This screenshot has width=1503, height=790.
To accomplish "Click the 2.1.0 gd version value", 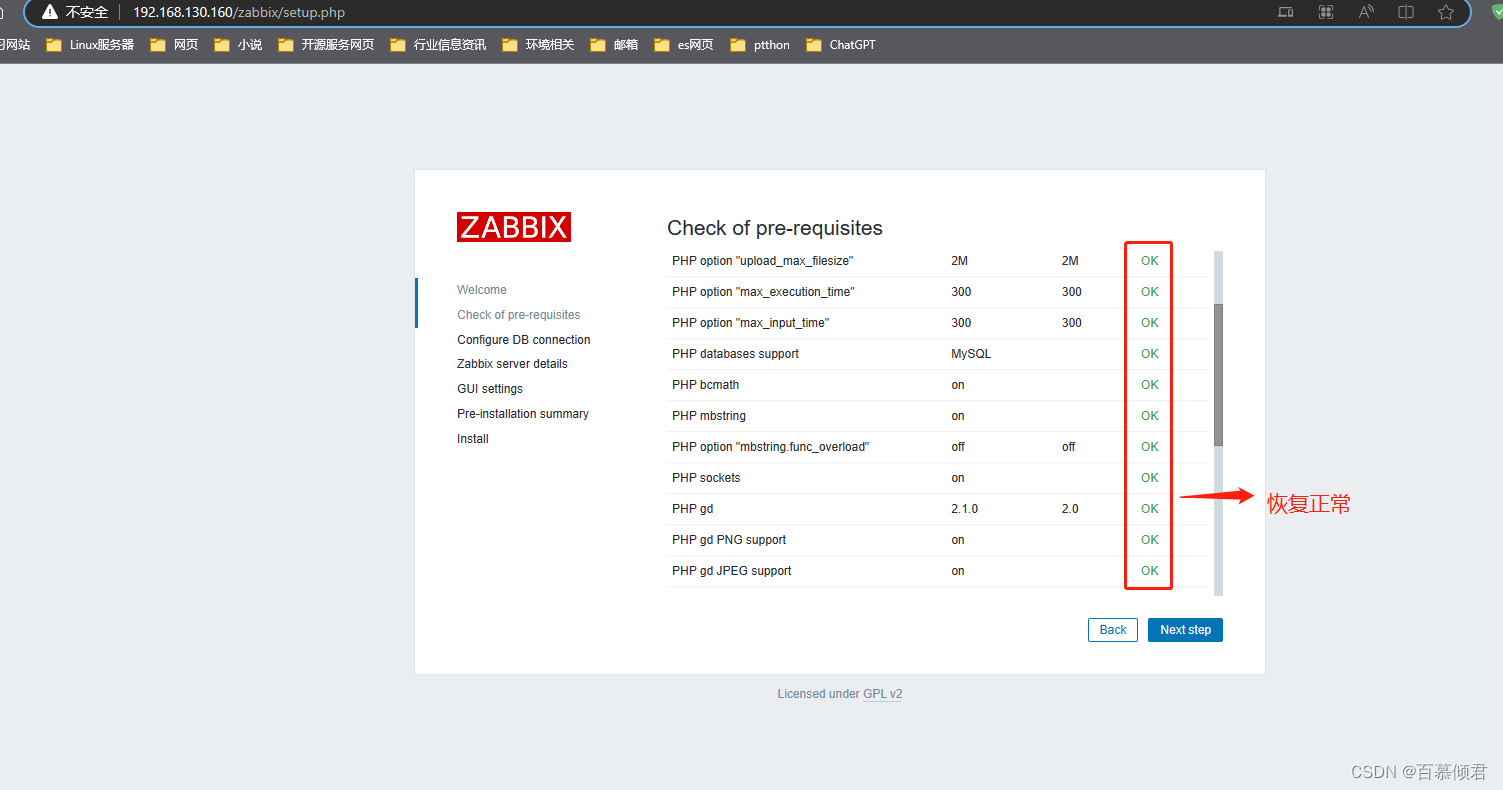I will pos(965,509).
